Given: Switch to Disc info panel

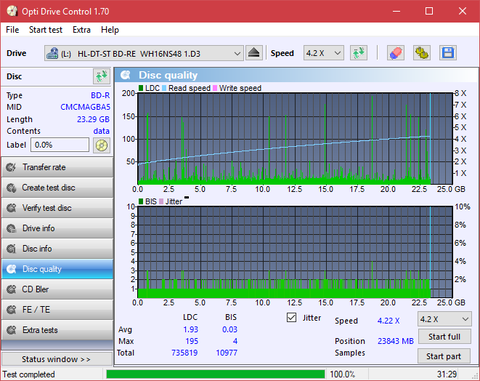Looking at the screenshot, I should coord(57,249).
